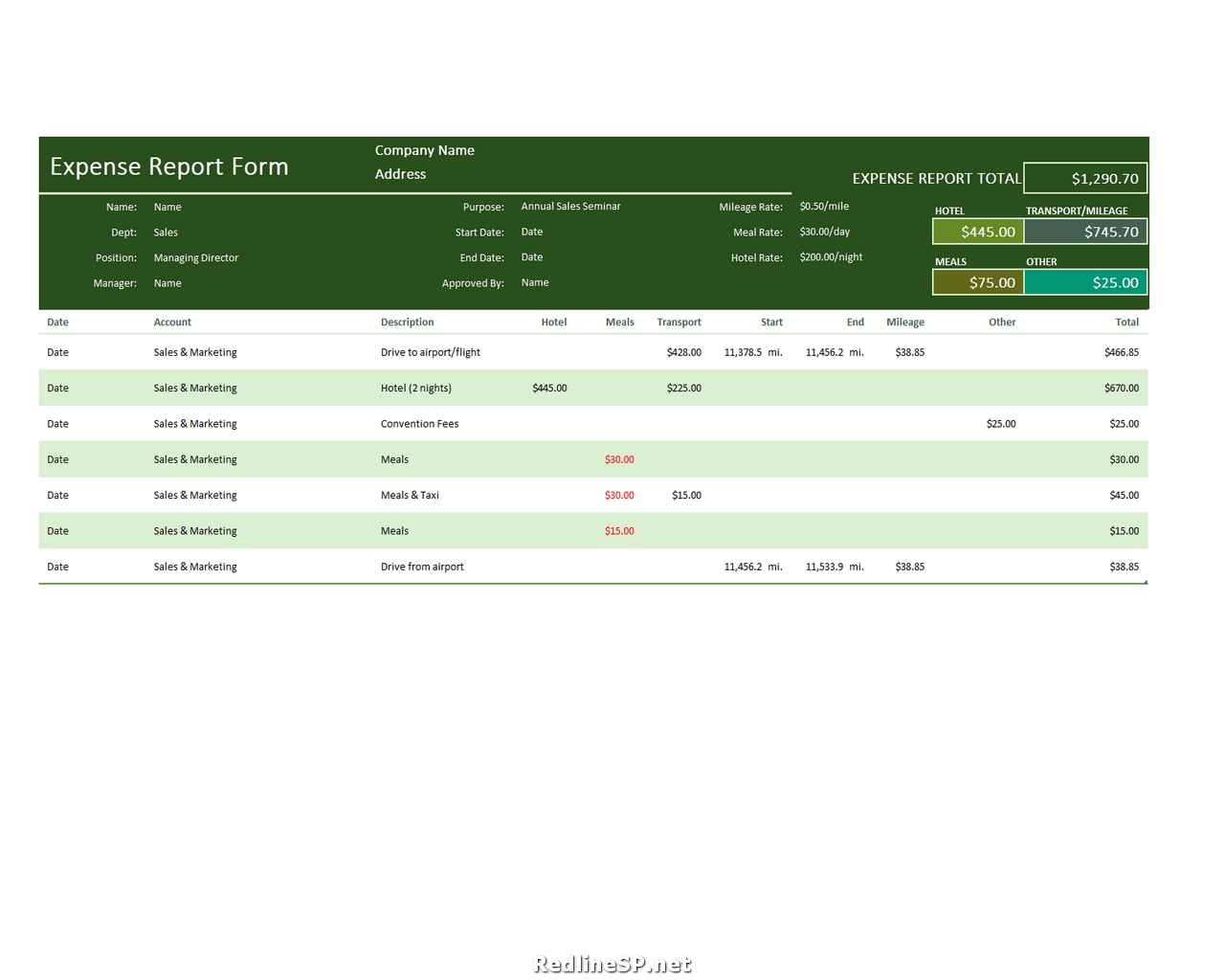Image resolution: width=1225 pixels, height=980 pixels.
Task: Select the Managing Director position cell
Action: coord(195,257)
